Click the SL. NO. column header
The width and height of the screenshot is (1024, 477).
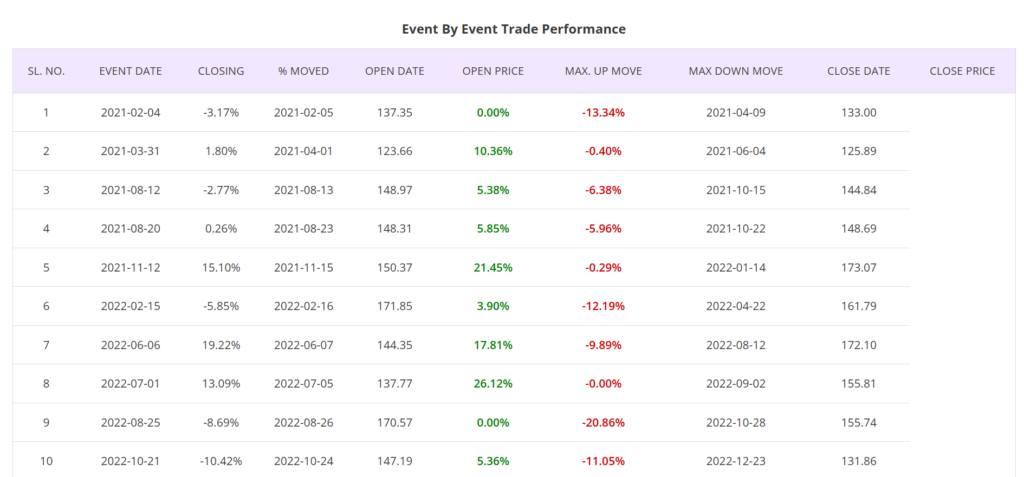pyautogui.click(x=46, y=71)
